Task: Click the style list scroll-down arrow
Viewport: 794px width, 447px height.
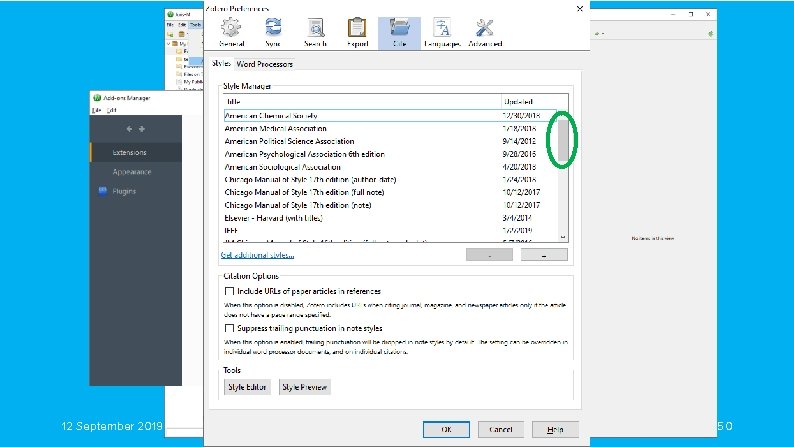Action: click(563, 236)
